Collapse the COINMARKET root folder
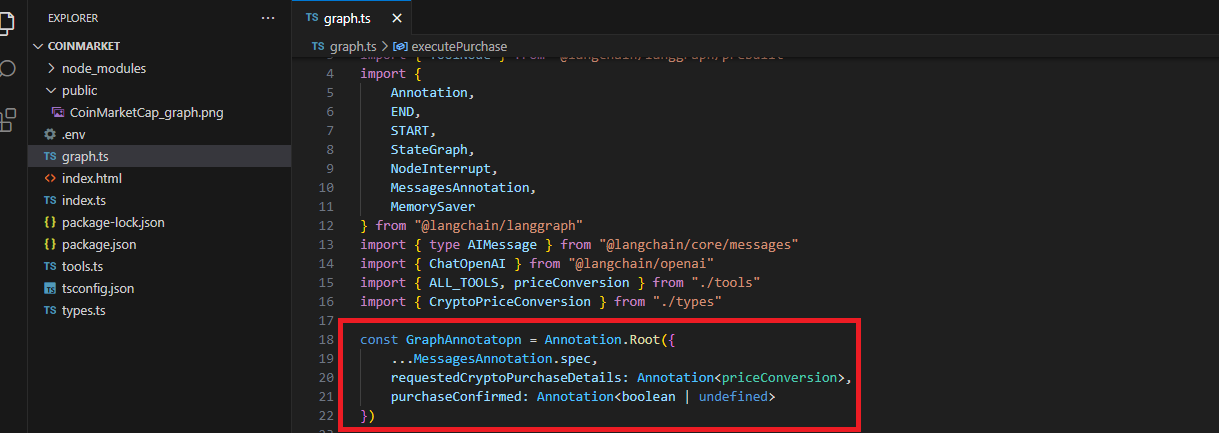Screen dimensions: 1219x433 [x=39, y=46]
